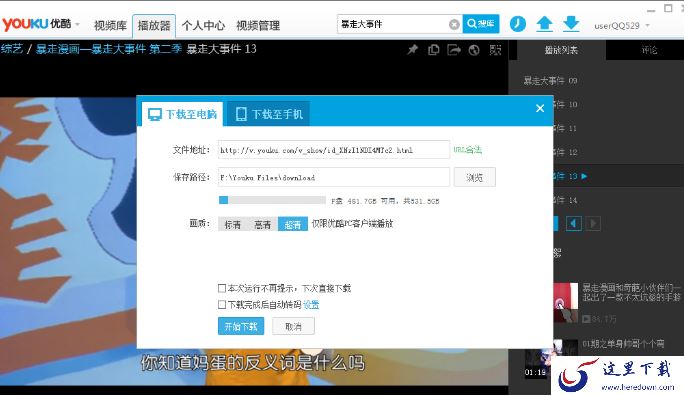Viewport: 684px width, 395px height.
Task: Select the currently playing episode 13 row
Action: coord(618,176)
